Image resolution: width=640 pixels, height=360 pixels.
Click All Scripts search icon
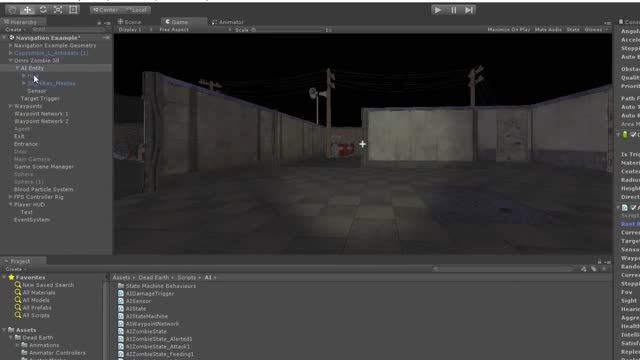[x=18, y=315]
